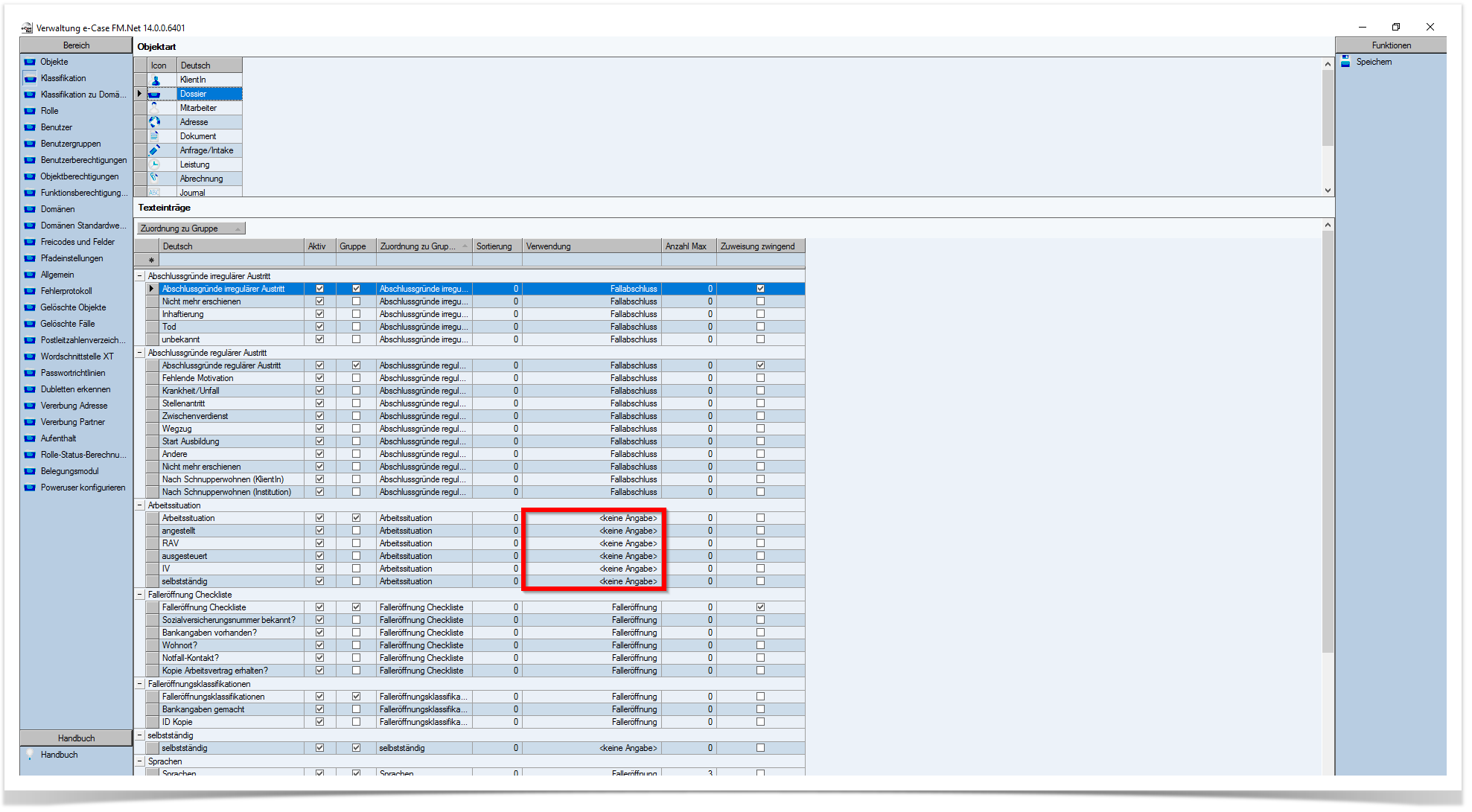Collapse the Falleröffnung Checkliste group
The height and width of the screenshot is (812, 1472).
139,595
